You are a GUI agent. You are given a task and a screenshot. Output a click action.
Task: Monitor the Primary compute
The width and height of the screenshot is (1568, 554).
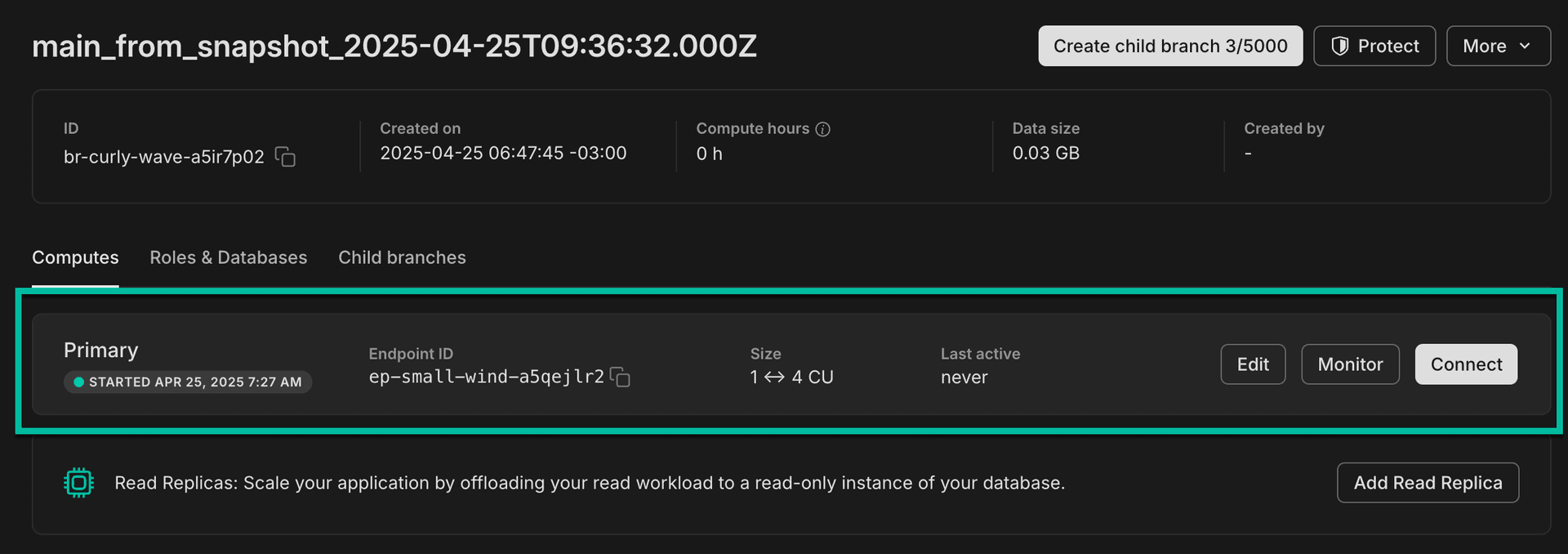[1349, 364]
